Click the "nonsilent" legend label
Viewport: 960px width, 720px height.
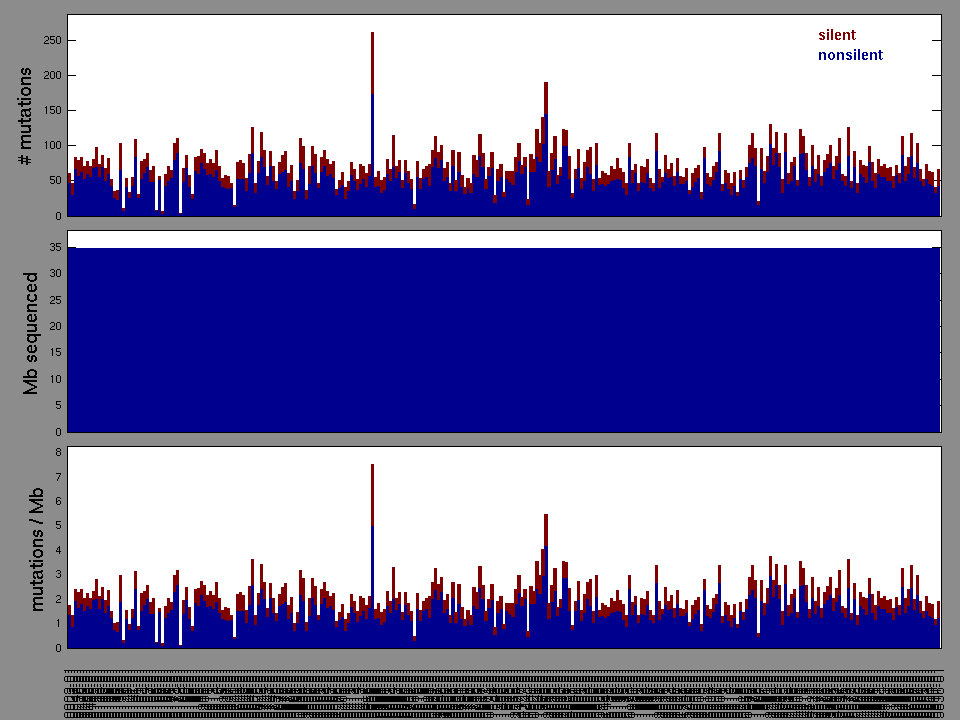(x=850, y=55)
